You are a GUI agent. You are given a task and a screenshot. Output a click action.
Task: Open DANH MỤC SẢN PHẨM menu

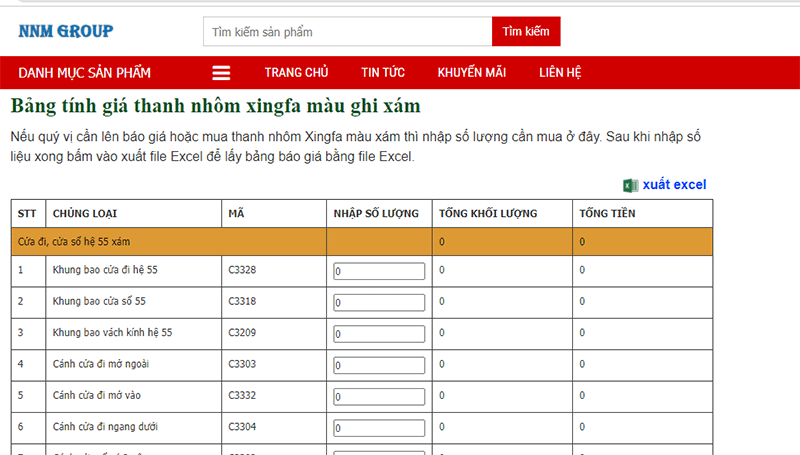[x=85, y=73]
